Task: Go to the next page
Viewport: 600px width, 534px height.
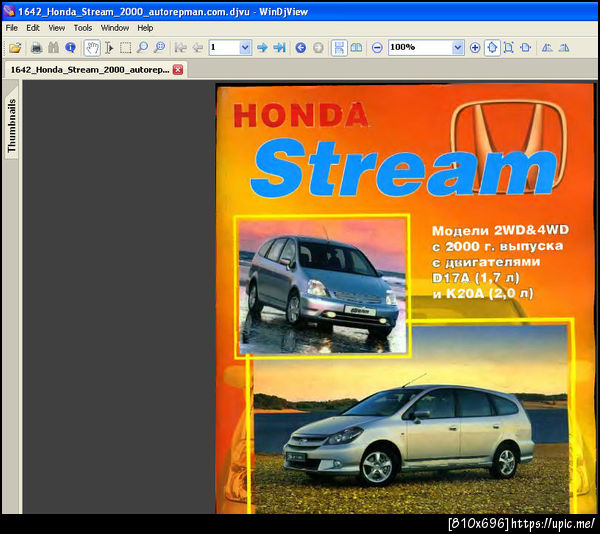Action: [262, 48]
